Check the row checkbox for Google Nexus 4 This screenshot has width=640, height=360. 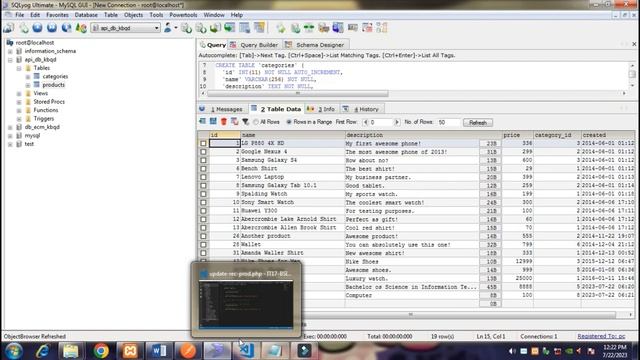coord(203,152)
